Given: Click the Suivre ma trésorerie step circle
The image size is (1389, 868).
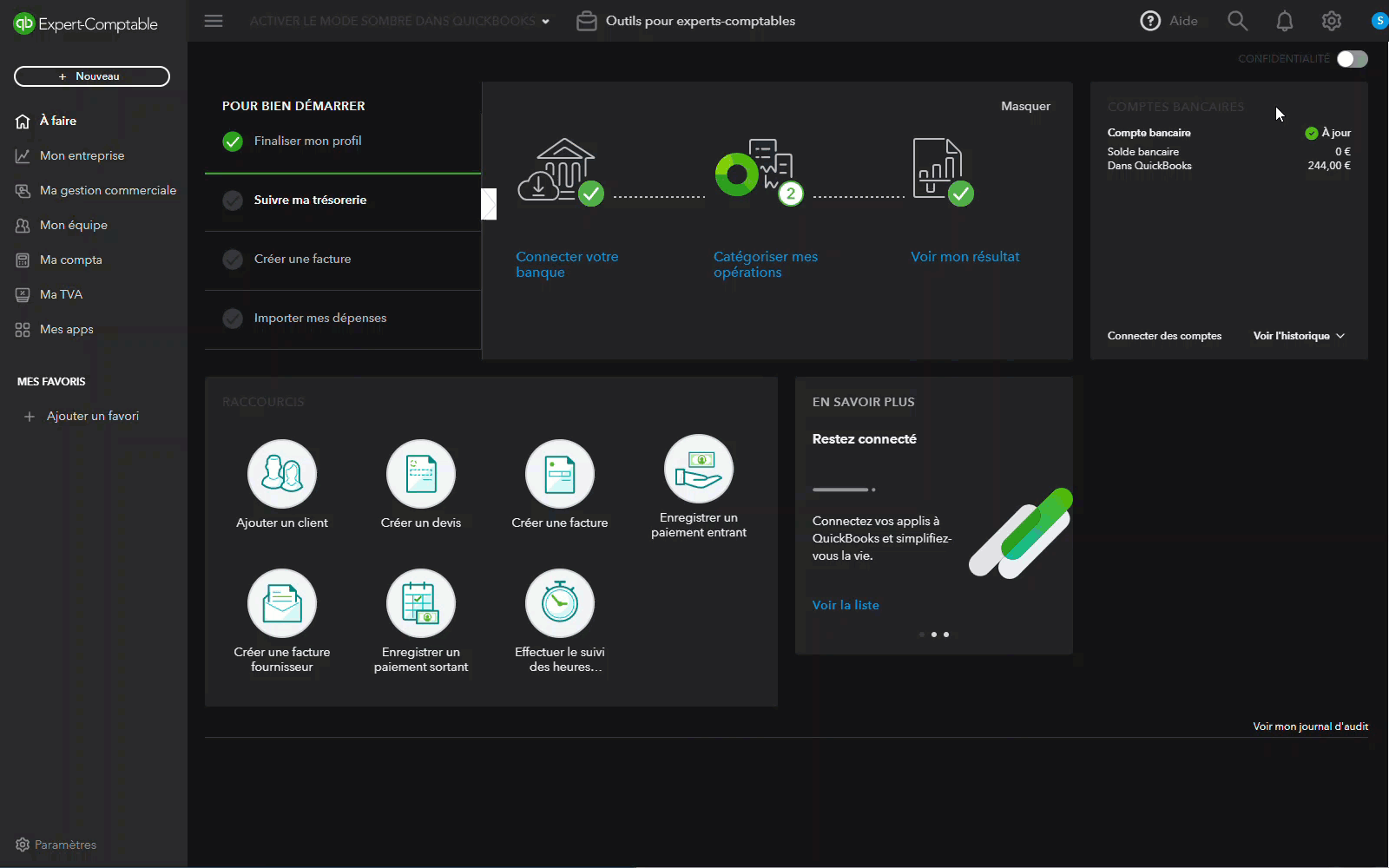Looking at the screenshot, I should click(233, 201).
